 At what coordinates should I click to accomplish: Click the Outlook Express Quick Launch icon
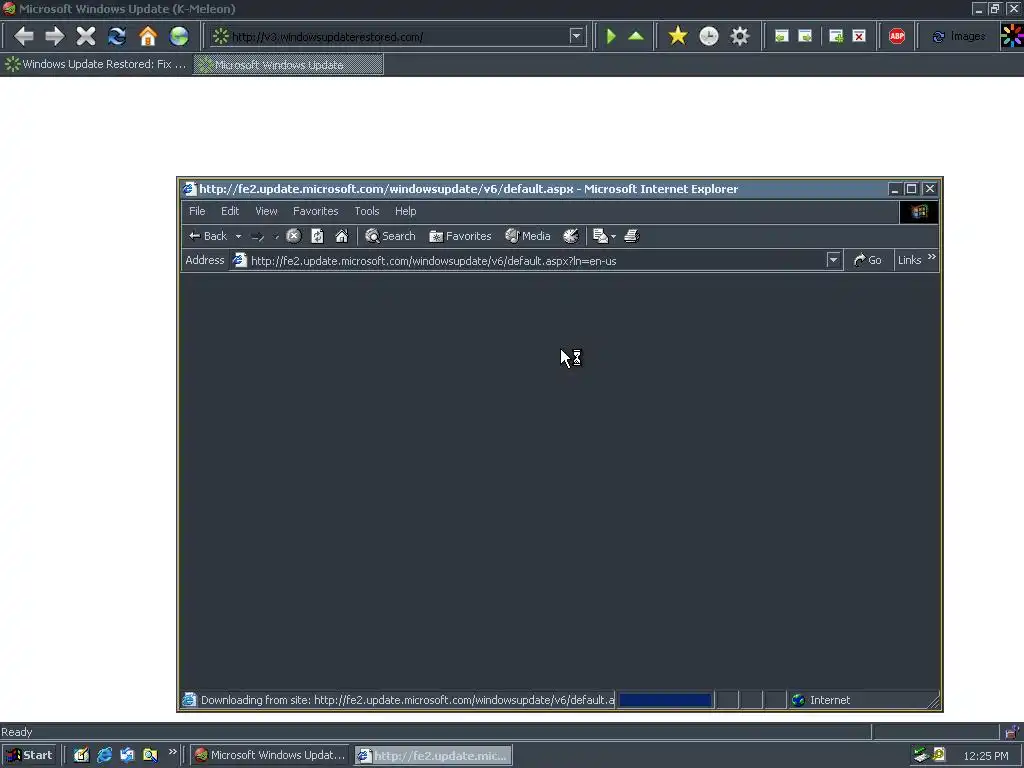tap(127, 755)
